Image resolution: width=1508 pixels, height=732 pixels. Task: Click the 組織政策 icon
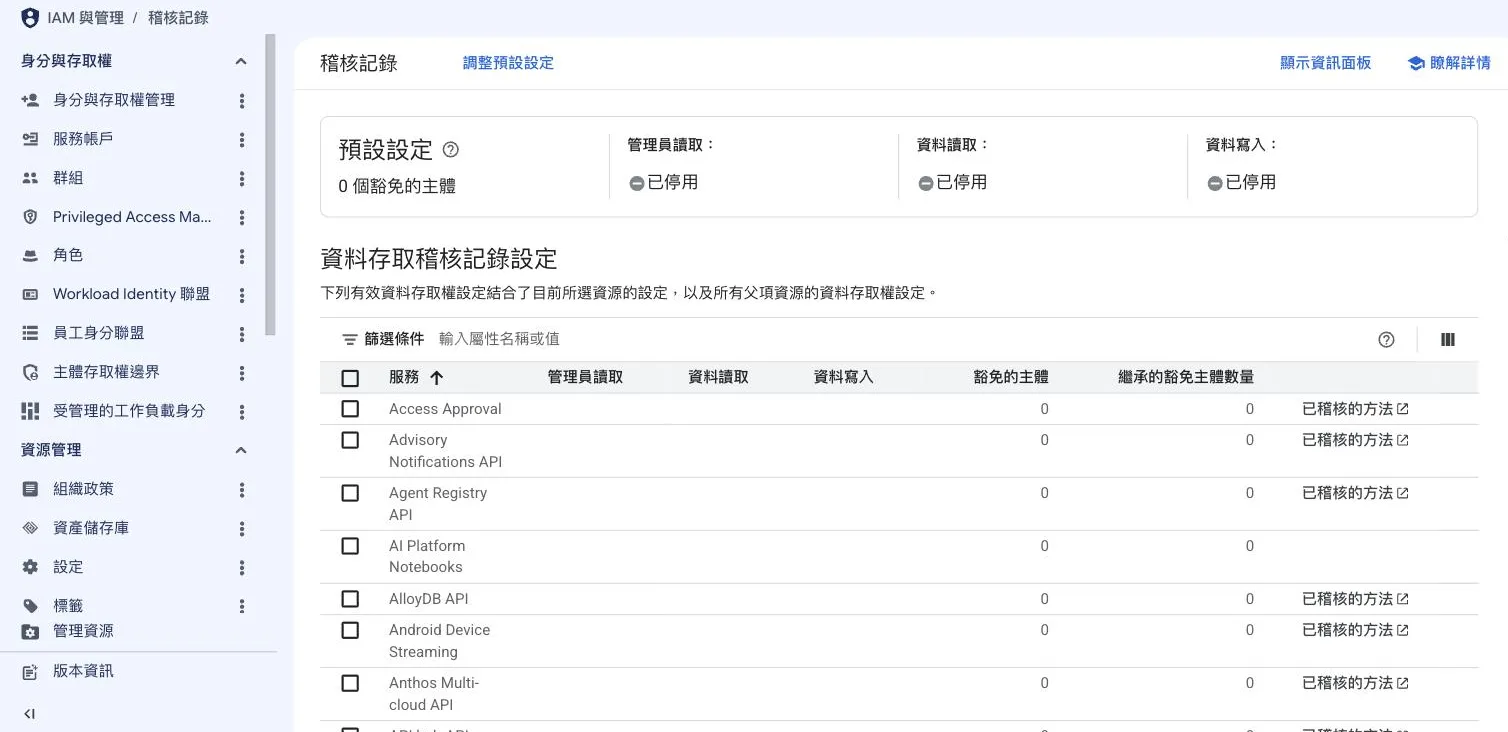click(x=30, y=489)
